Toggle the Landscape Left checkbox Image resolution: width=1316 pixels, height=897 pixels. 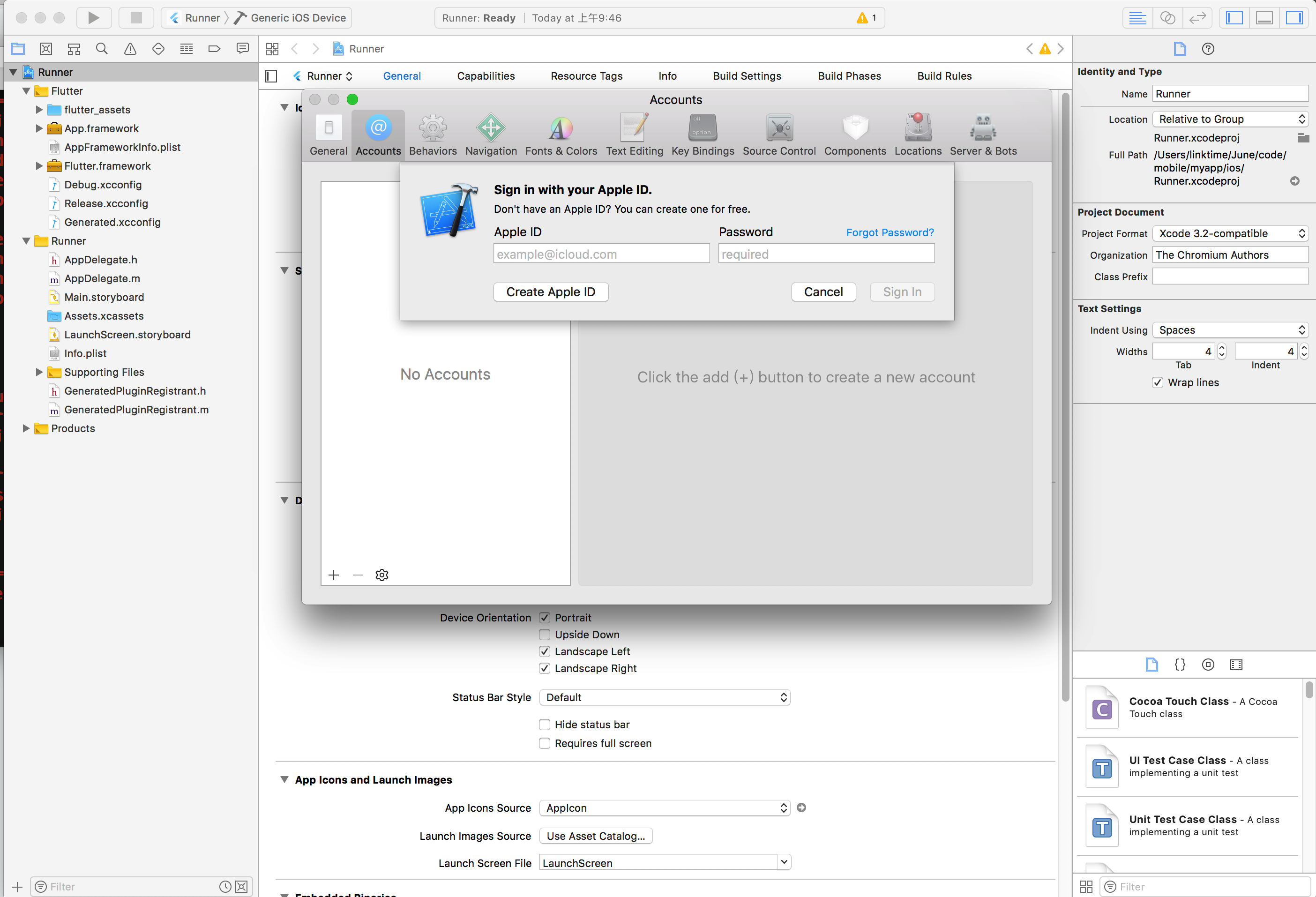545,651
